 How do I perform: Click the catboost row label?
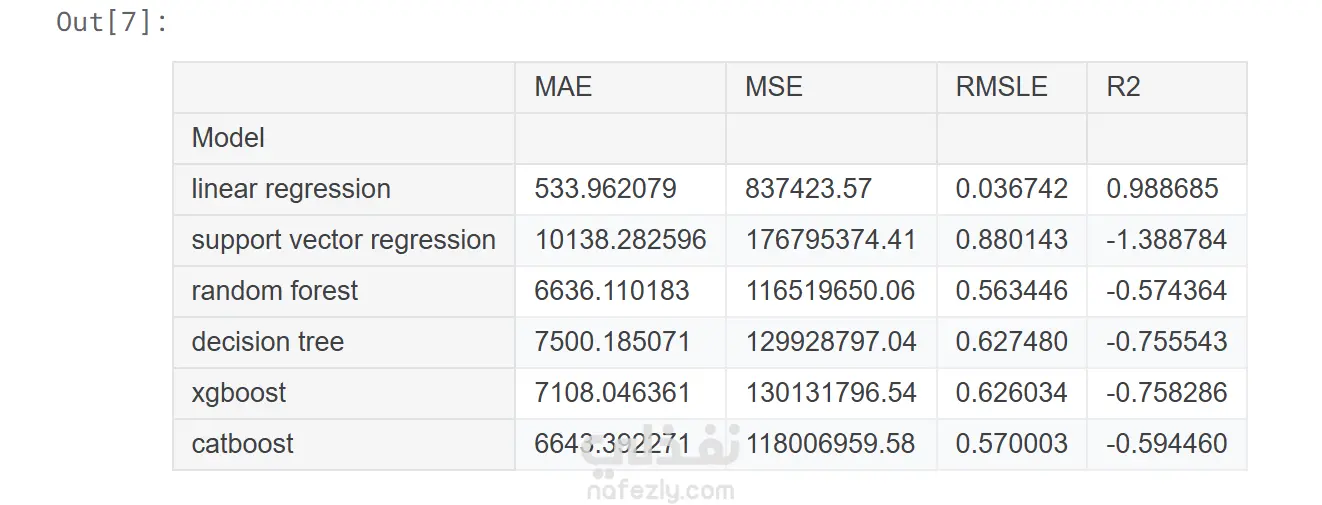click(x=243, y=444)
